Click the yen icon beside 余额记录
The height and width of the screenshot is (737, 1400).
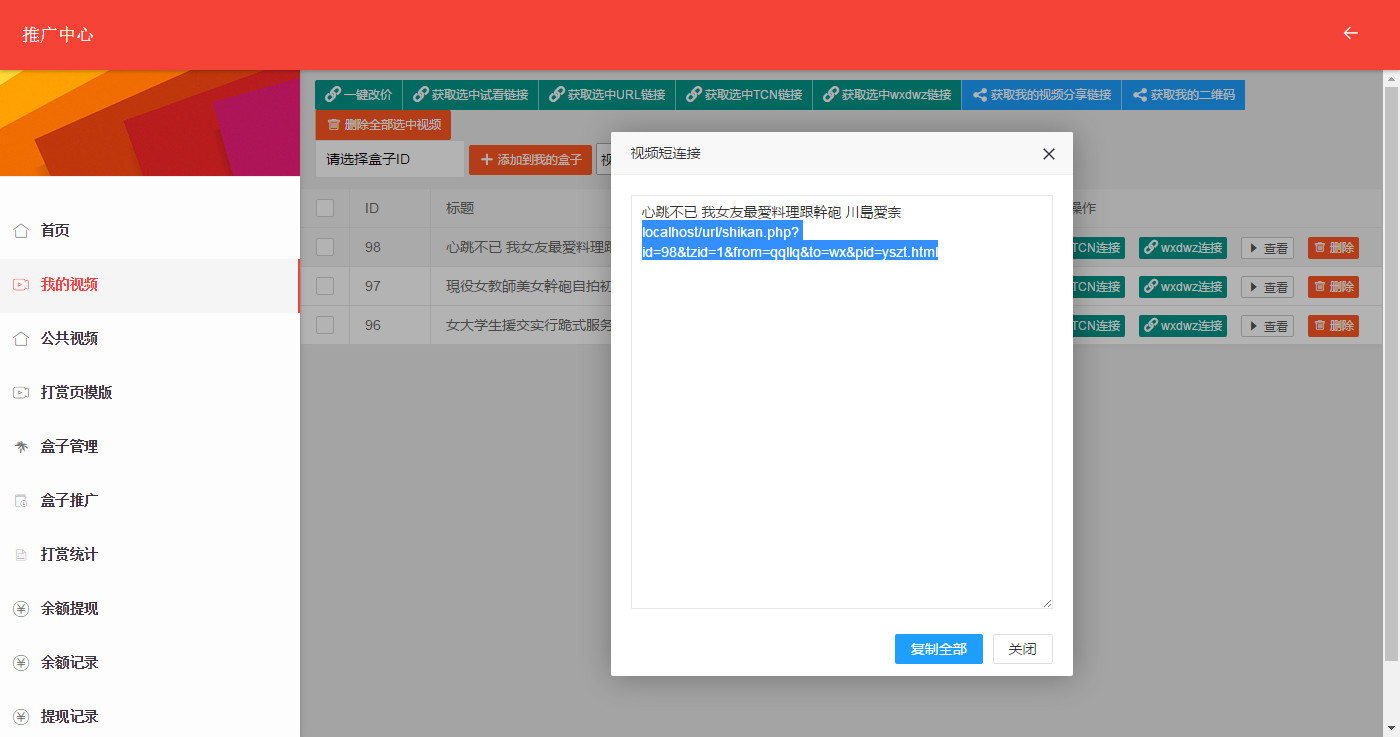pos(21,663)
